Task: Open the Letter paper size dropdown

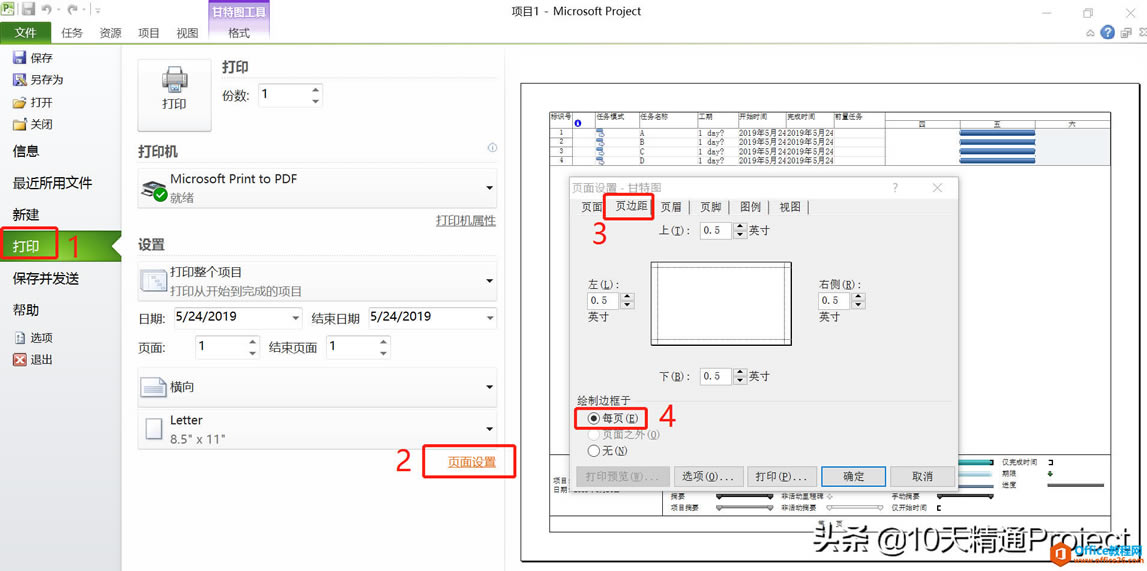Action: point(317,429)
